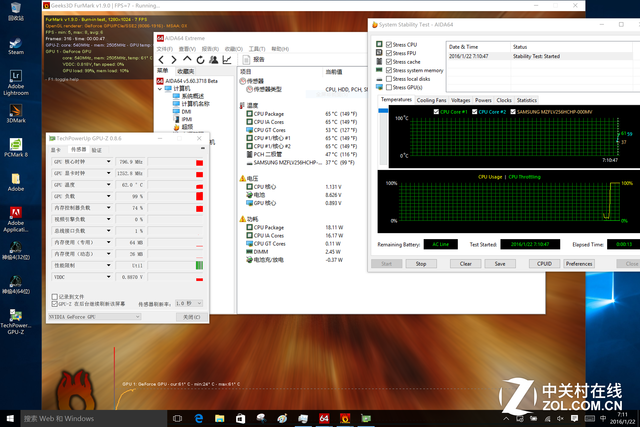Uncheck Stress CPU checkbox
Screen dimensions: 640x427
[x=389, y=44]
